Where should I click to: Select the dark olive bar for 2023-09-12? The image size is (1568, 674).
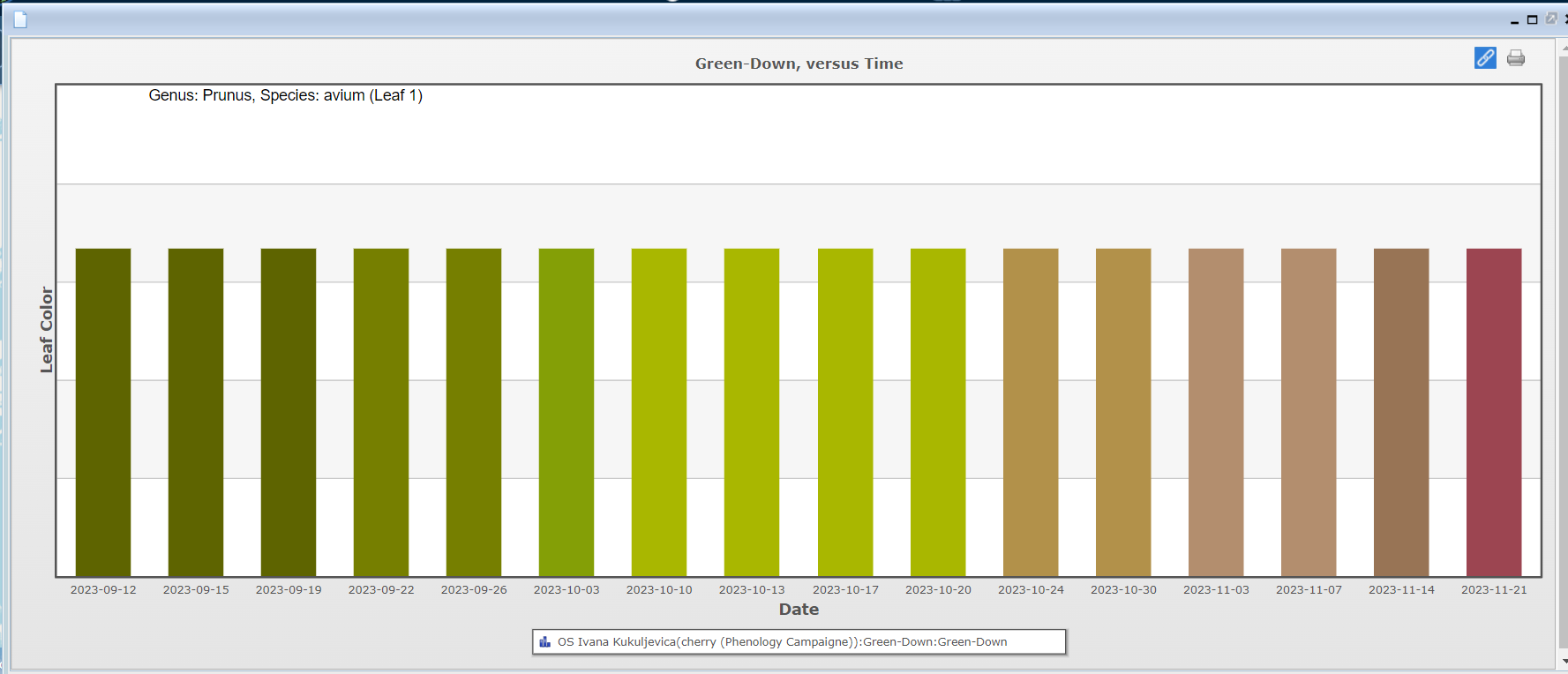pos(103,412)
